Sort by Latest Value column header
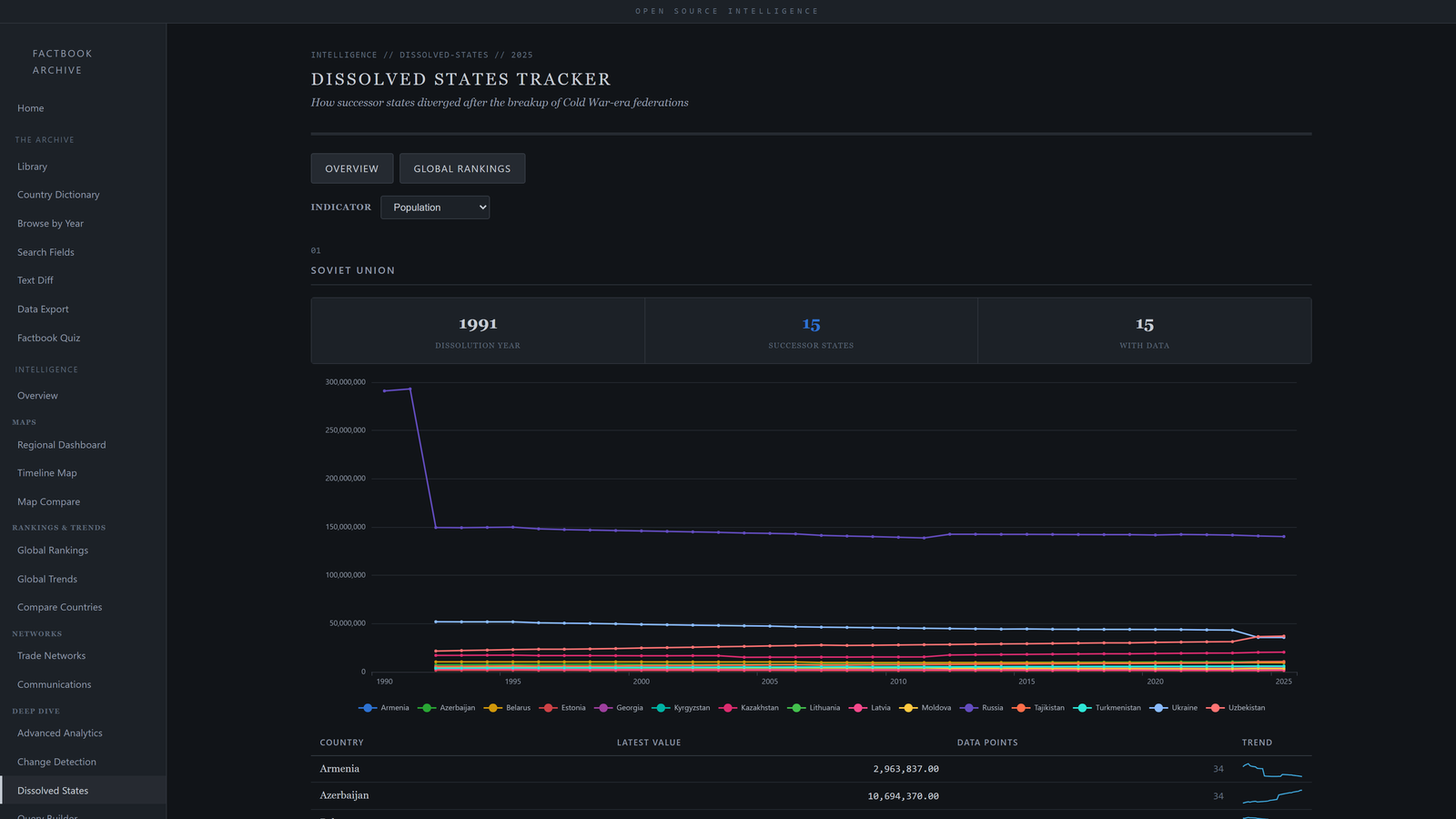This screenshot has width=1456, height=819. pyautogui.click(x=649, y=743)
